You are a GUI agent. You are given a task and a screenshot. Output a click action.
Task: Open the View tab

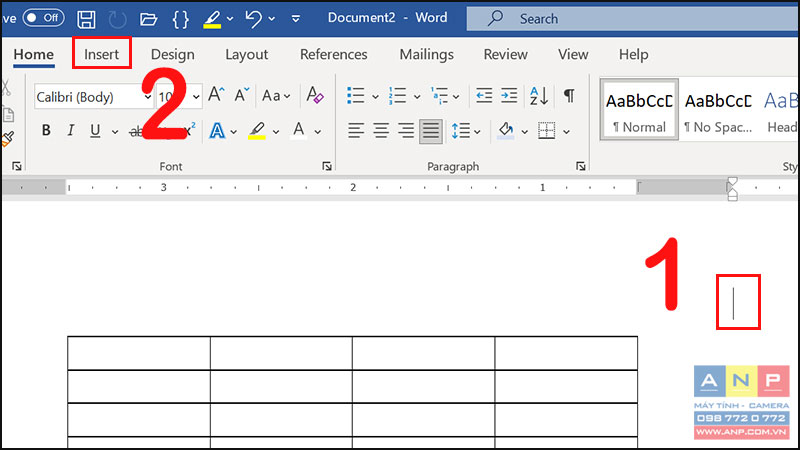coord(573,55)
